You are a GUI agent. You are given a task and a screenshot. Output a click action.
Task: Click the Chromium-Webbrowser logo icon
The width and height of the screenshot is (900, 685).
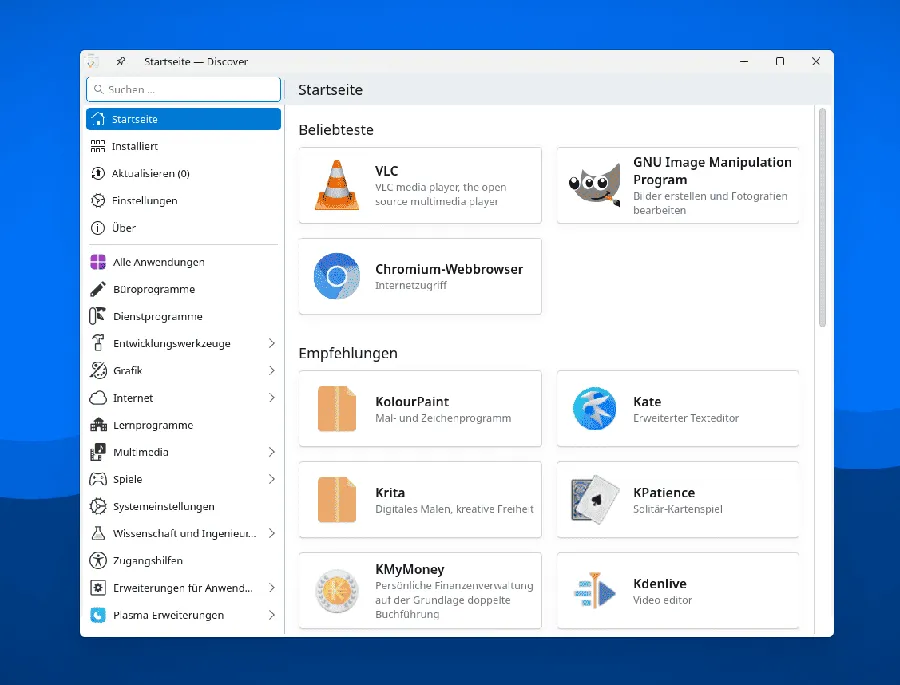click(337, 276)
